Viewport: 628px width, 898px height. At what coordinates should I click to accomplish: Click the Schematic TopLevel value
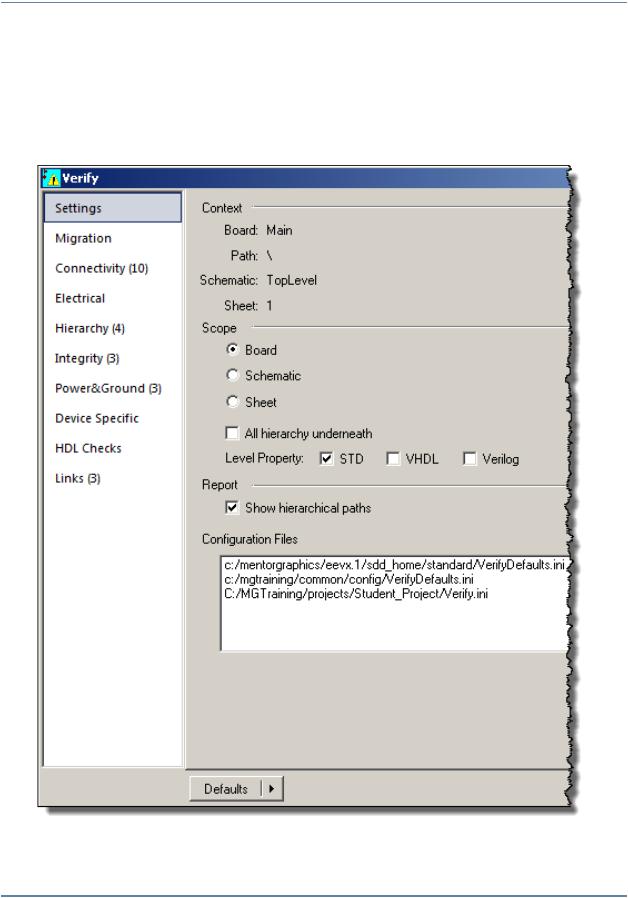point(291,281)
